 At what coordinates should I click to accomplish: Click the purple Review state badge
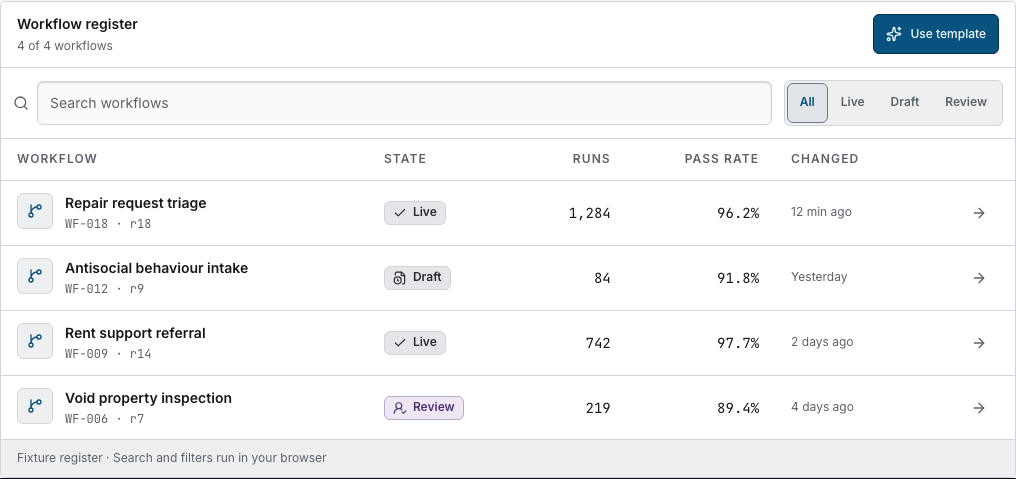[x=424, y=408]
